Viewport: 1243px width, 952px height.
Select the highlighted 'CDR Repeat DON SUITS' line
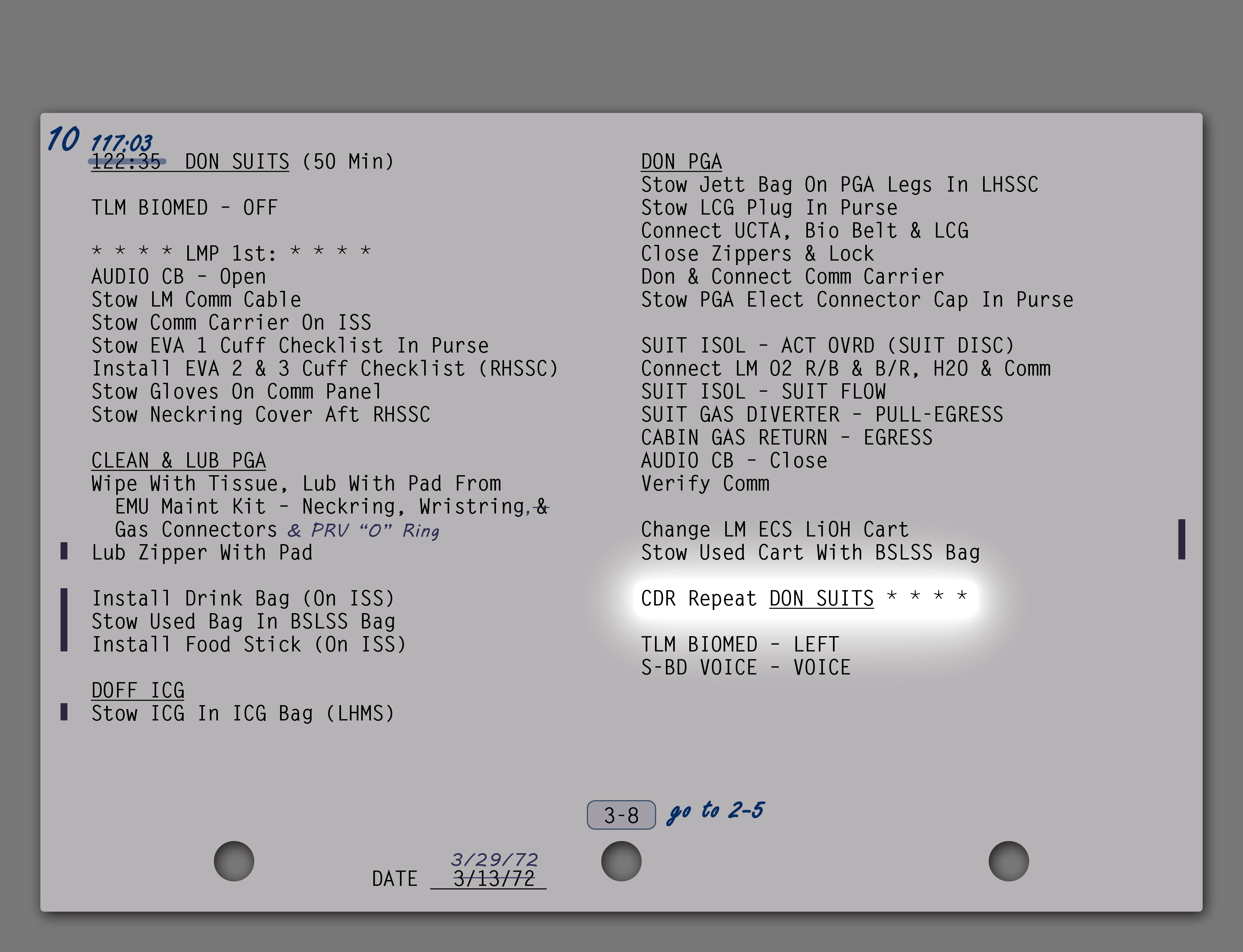click(804, 598)
